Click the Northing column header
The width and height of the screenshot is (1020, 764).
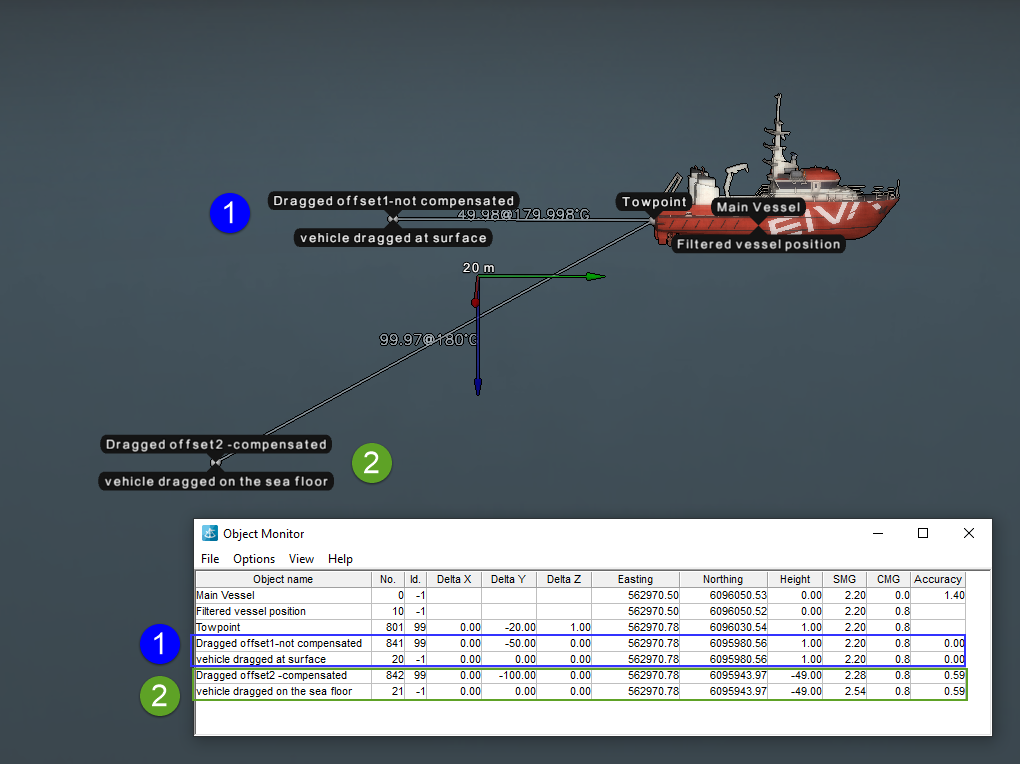pos(723,579)
